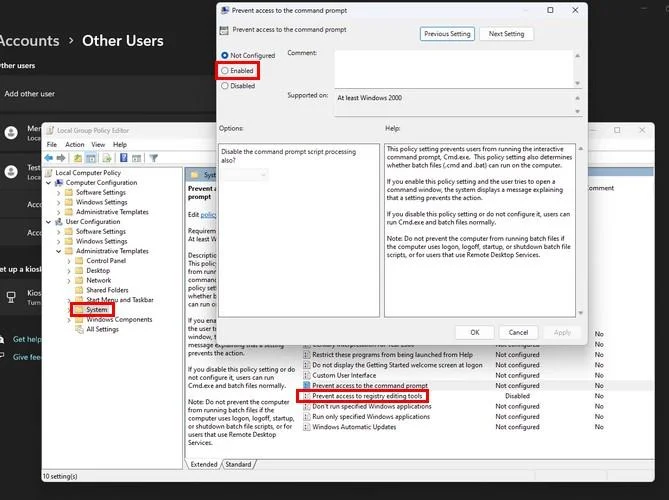Expand Windows Settings under User Configuration
Viewport: 669px width, 500px height.
[59, 241]
